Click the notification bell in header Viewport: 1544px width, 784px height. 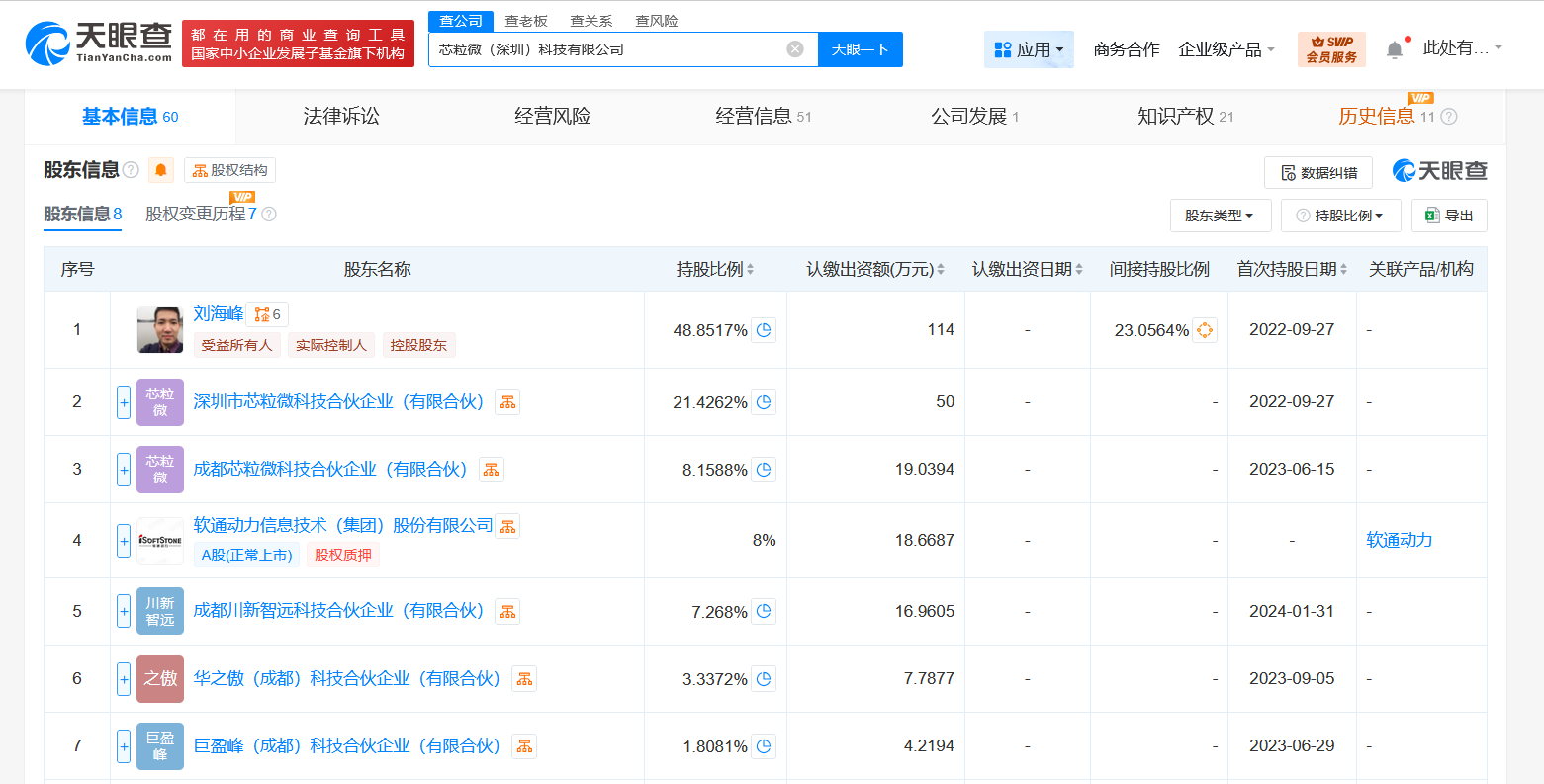[1394, 49]
